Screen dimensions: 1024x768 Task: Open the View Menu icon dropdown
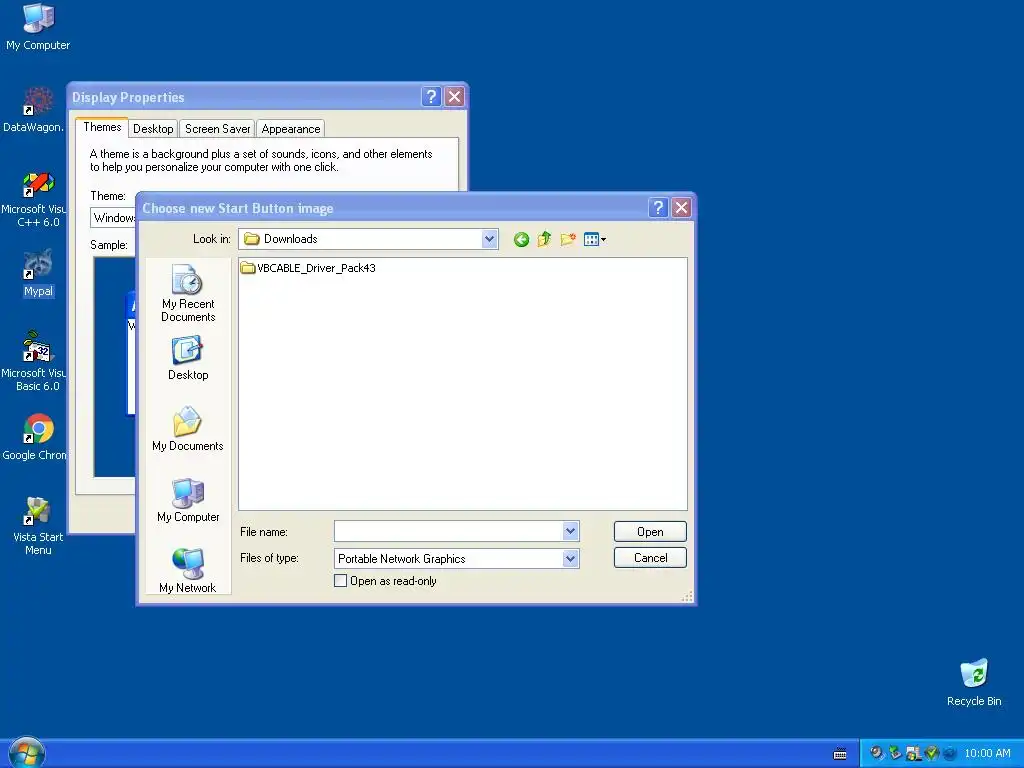594,240
